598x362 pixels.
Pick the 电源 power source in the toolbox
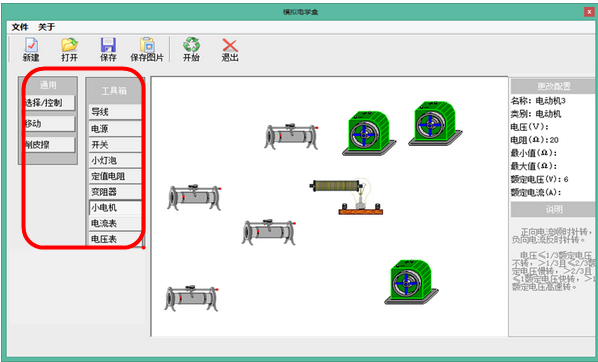[115, 129]
